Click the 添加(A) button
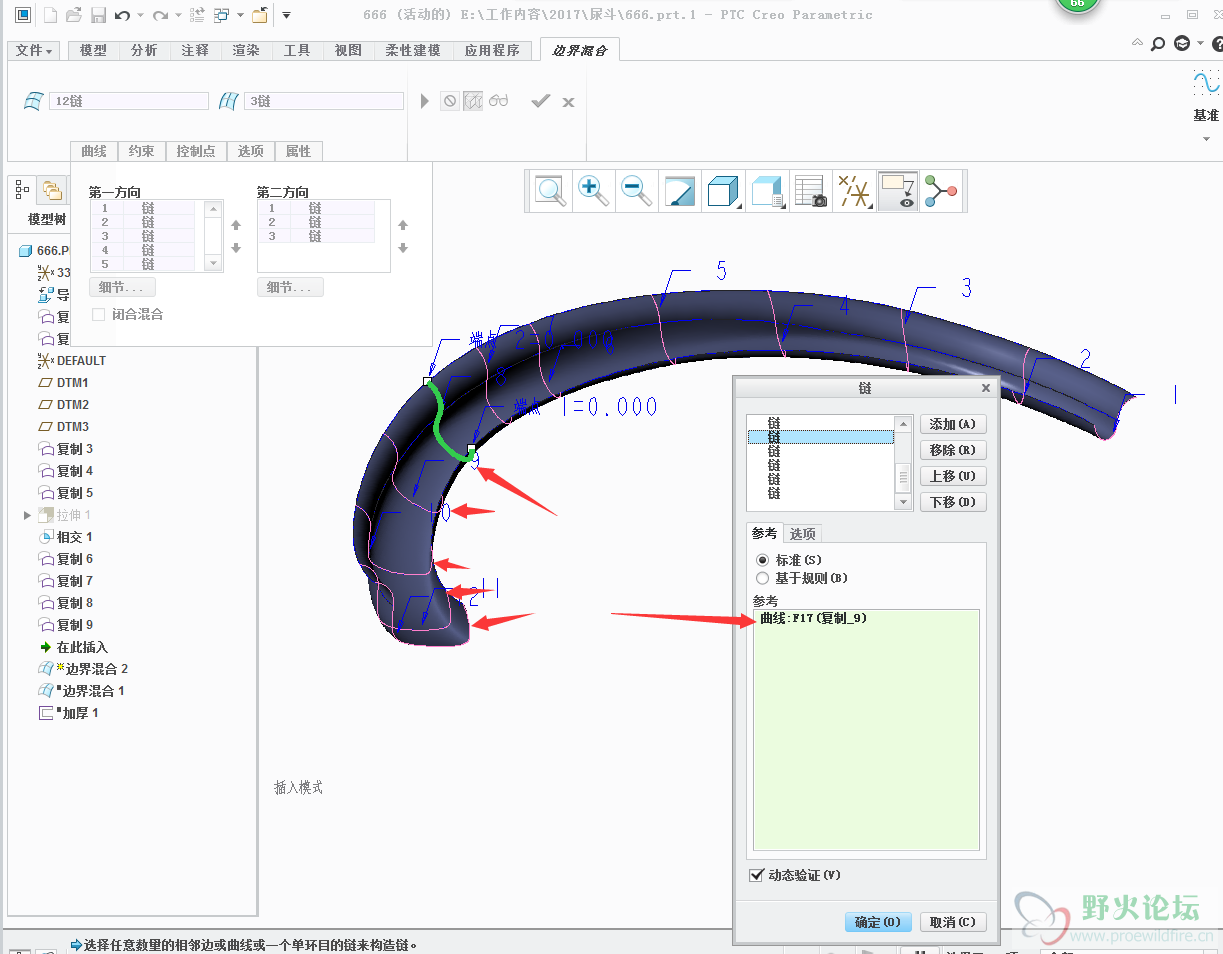Image resolution: width=1223 pixels, height=954 pixels. (x=953, y=424)
